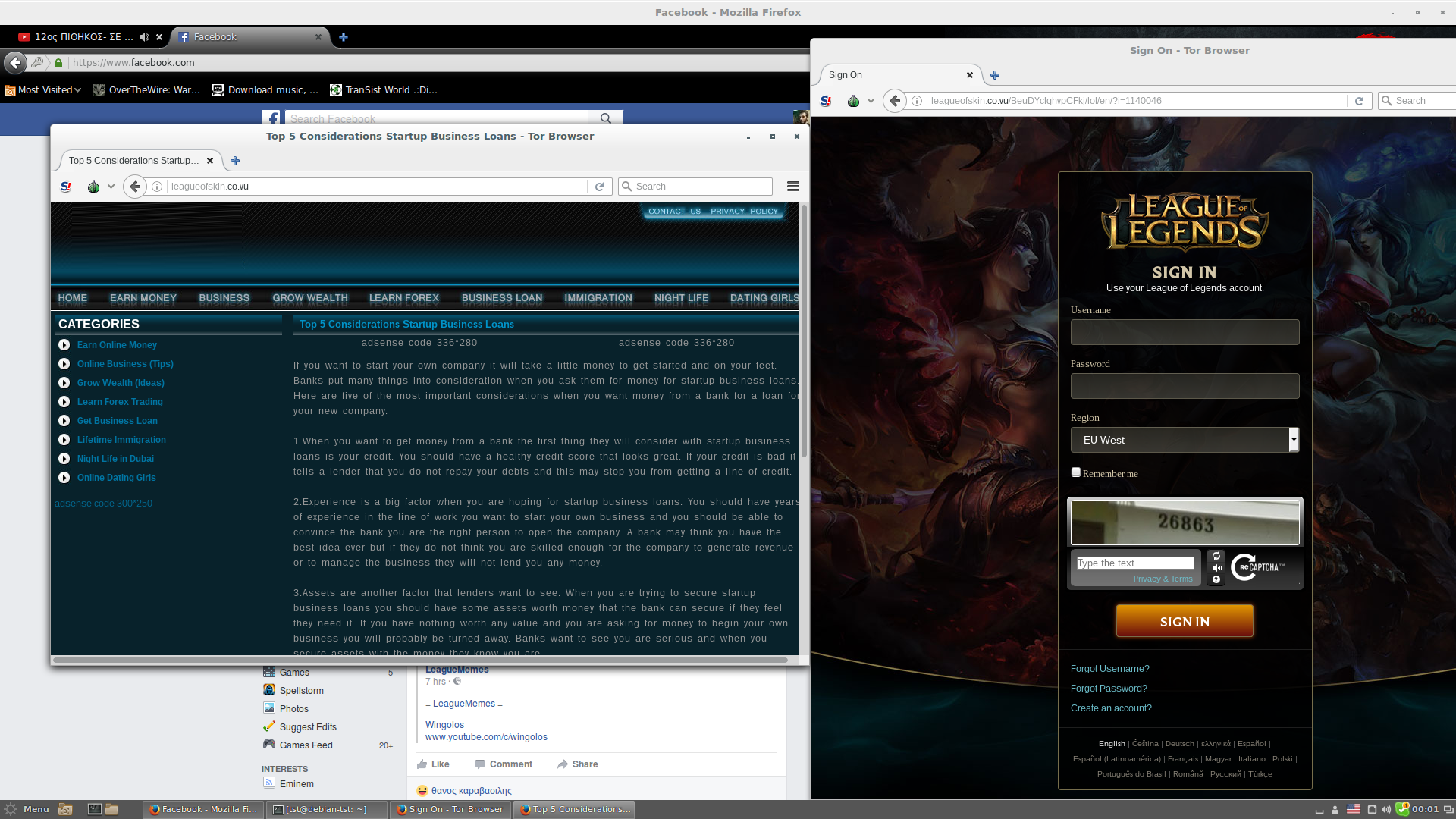Viewport: 1456px width, 819px height.
Task: Select the ελληνικά language link
Action: [x=1216, y=744]
